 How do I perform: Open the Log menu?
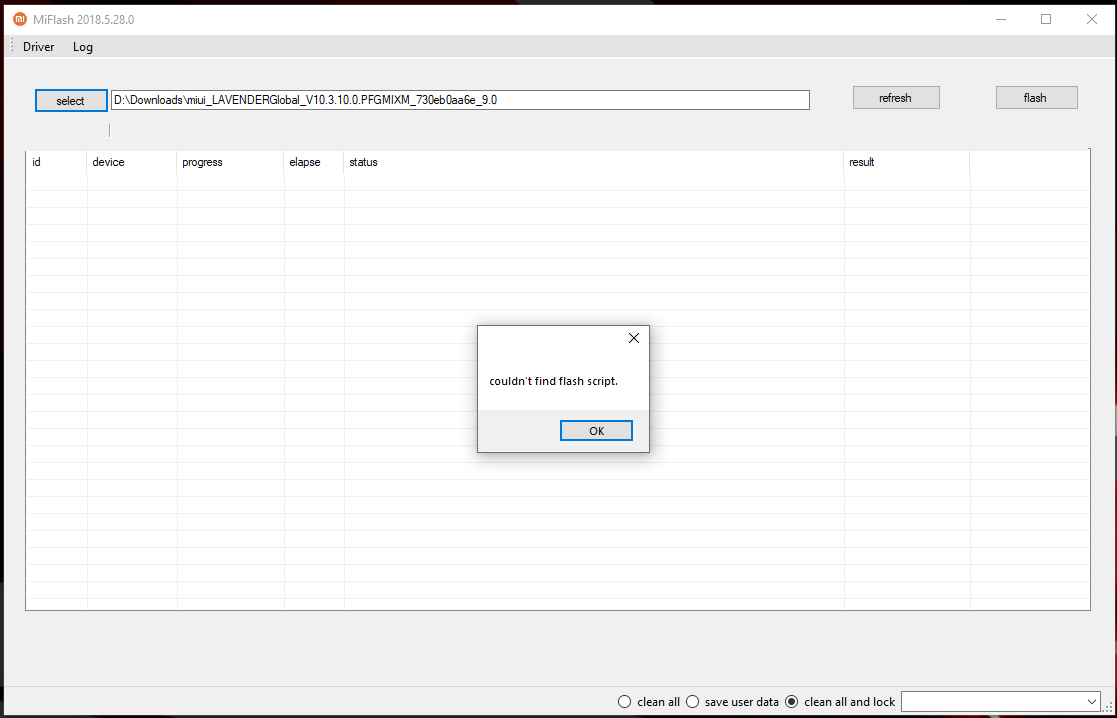click(x=83, y=47)
